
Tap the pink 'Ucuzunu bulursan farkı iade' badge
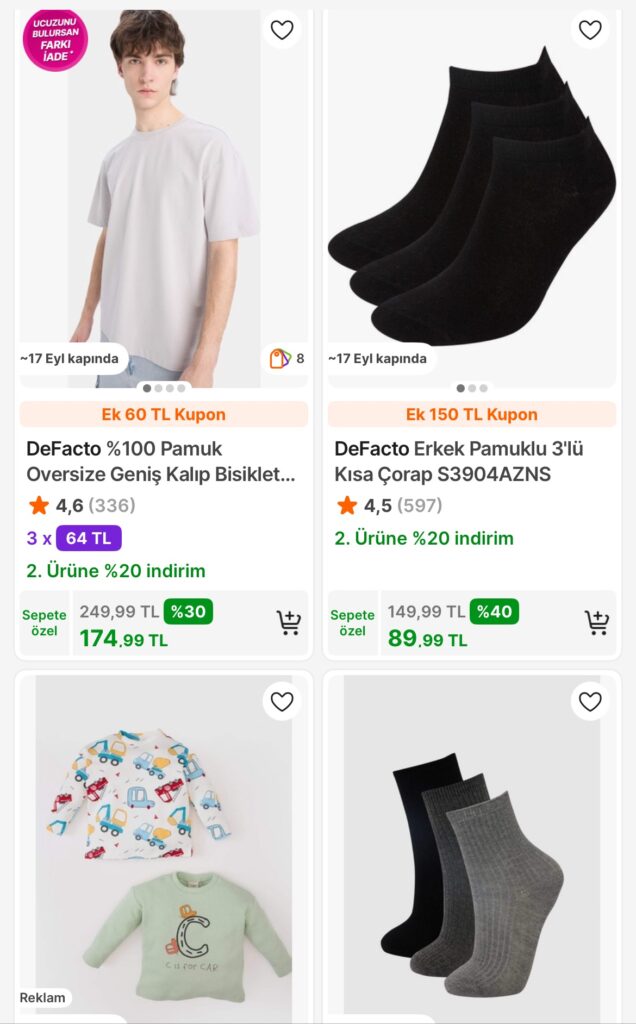click(55, 40)
